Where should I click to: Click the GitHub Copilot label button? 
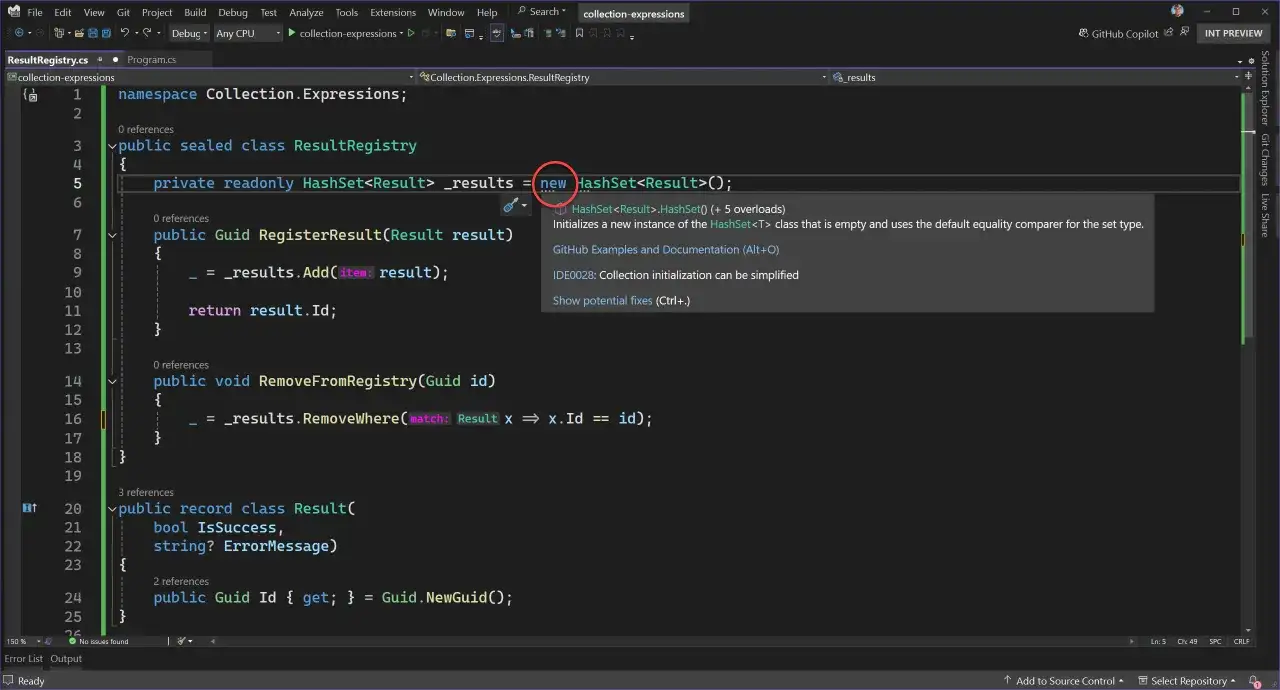tap(1125, 34)
